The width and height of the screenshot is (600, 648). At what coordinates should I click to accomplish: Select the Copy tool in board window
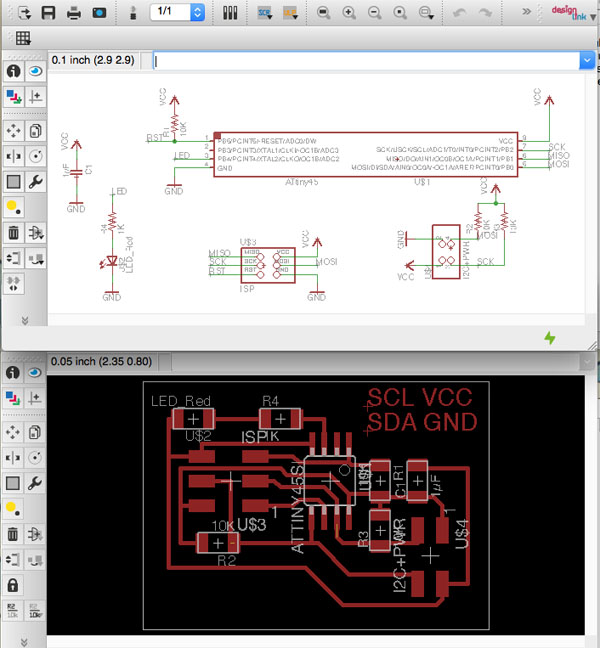35,432
